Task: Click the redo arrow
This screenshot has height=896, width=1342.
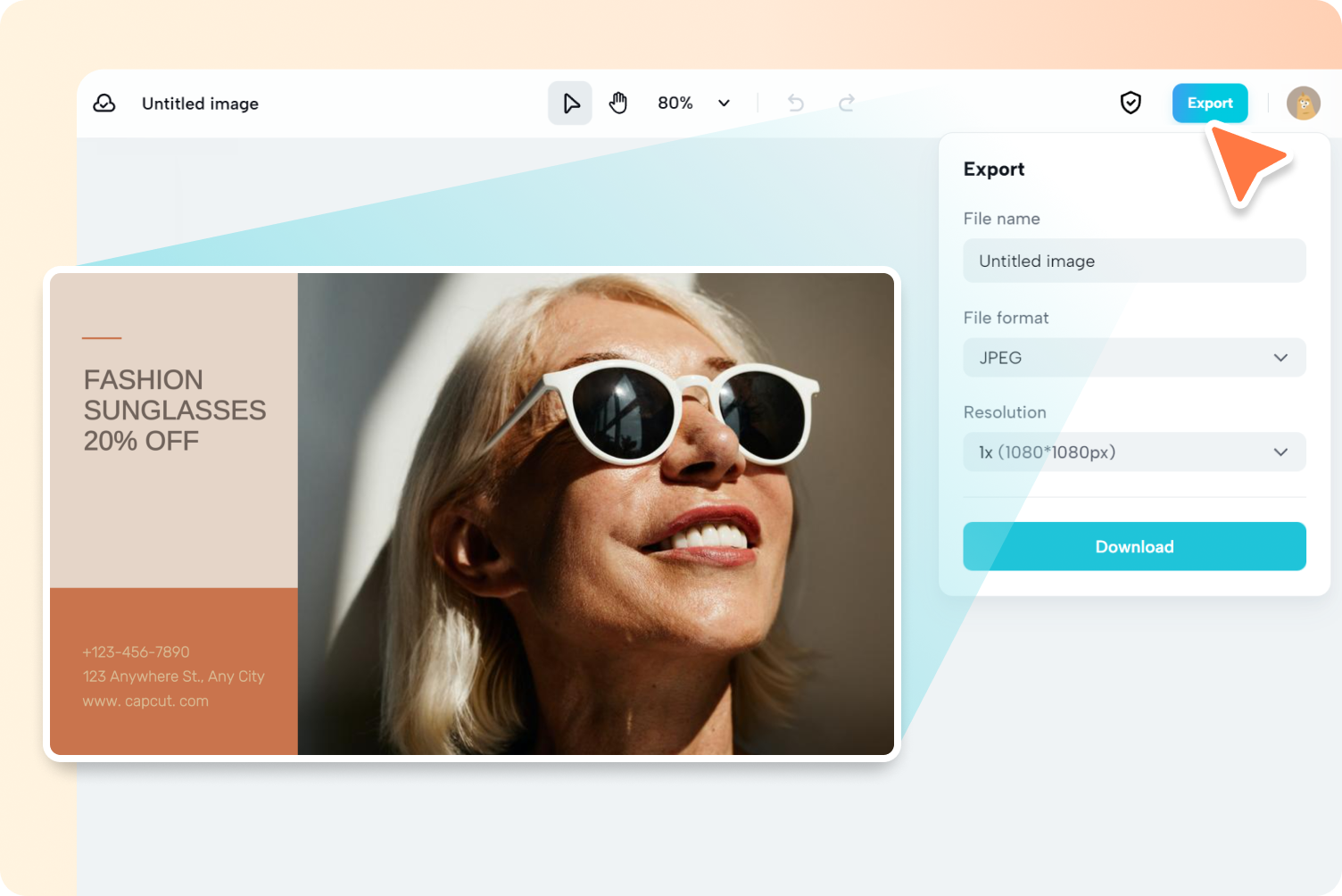Action: pyautogui.click(x=847, y=104)
